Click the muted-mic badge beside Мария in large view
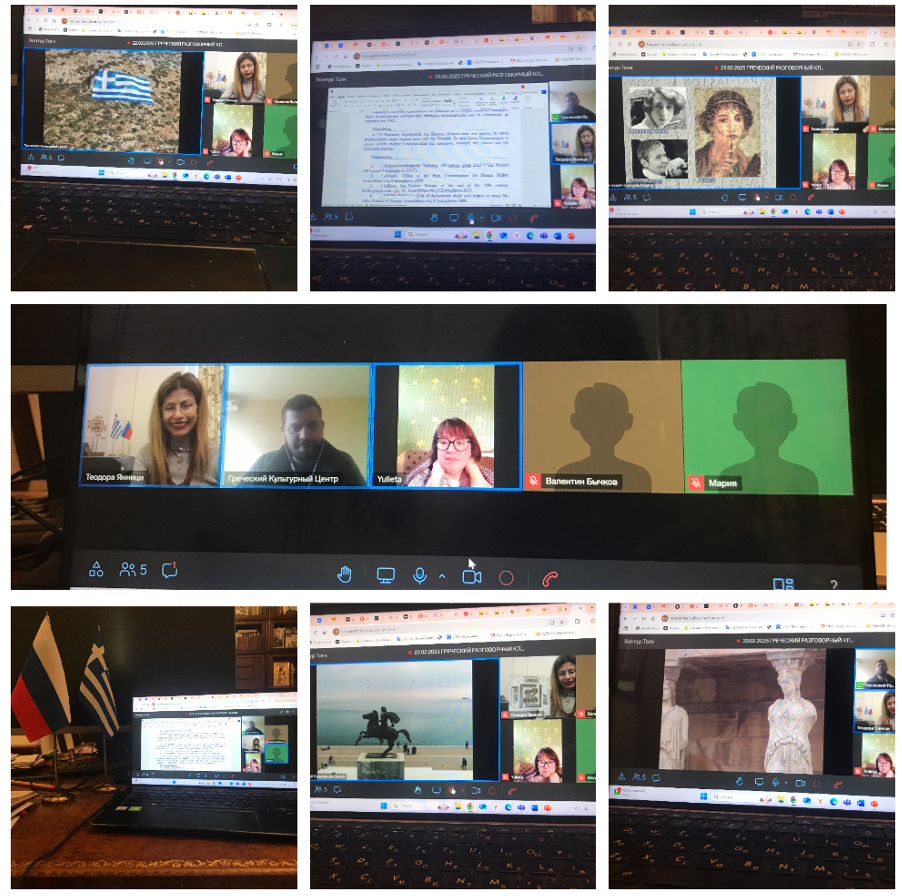The height and width of the screenshot is (896, 902). point(696,483)
